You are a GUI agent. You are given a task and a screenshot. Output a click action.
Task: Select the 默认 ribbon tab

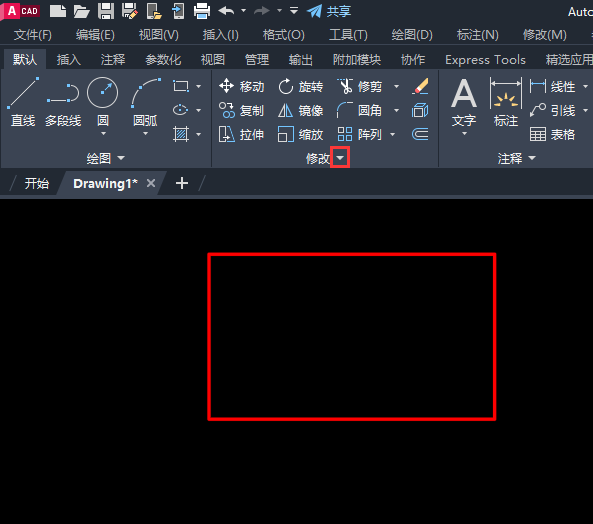pyautogui.click(x=25, y=59)
